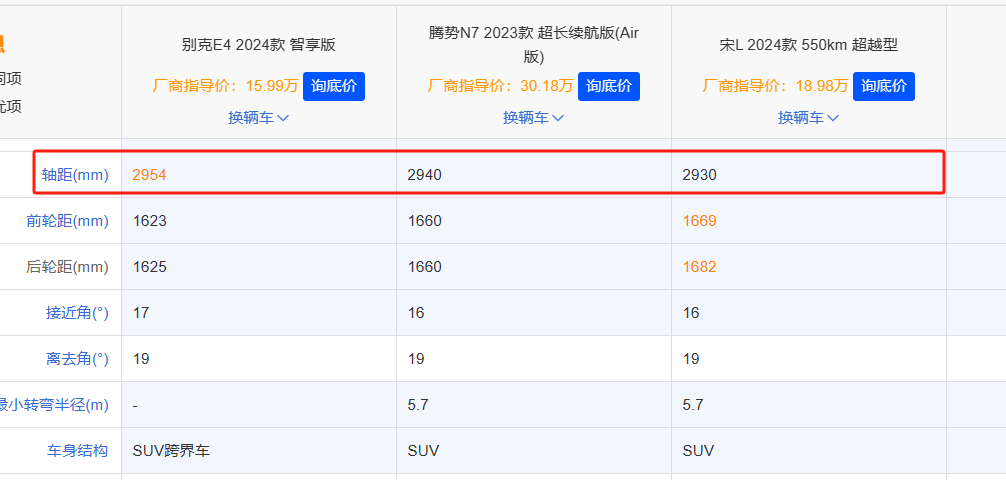The width and height of the screenshot is (1006, 480).
Task: Click the 车身结构 row label
Action: (77, 451)
